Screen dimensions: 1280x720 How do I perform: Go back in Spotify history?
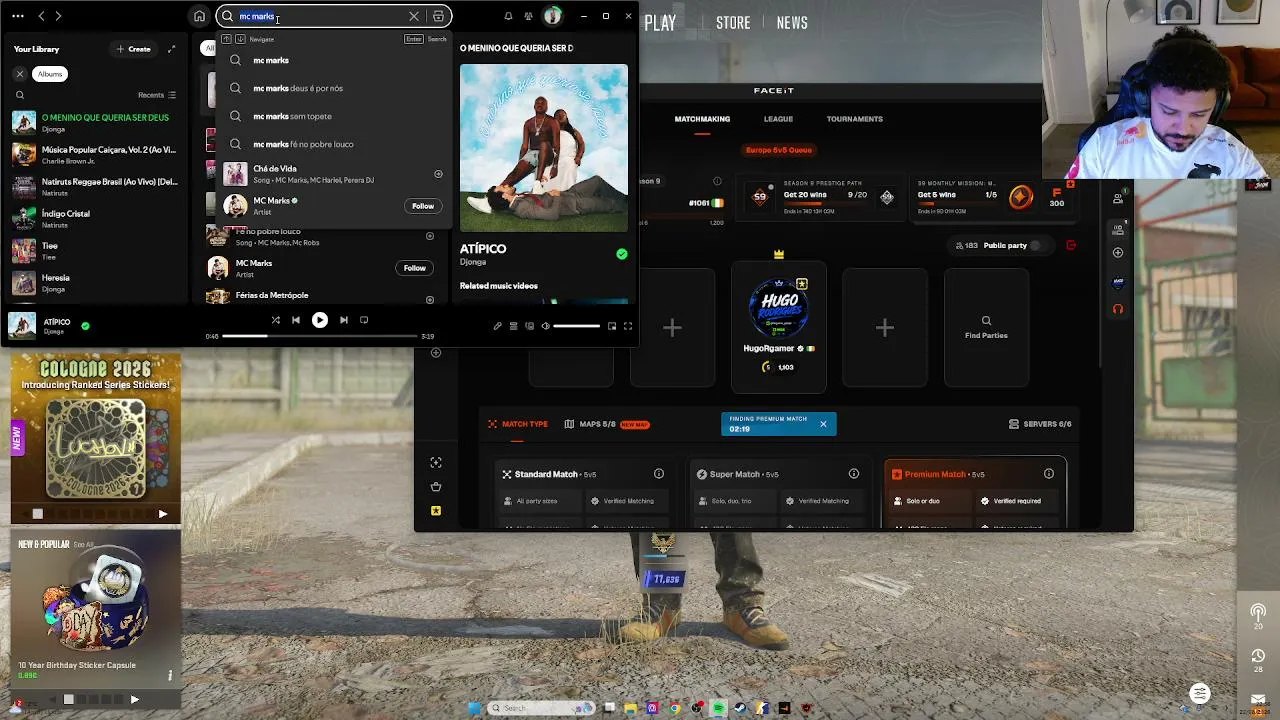(41, 16)
